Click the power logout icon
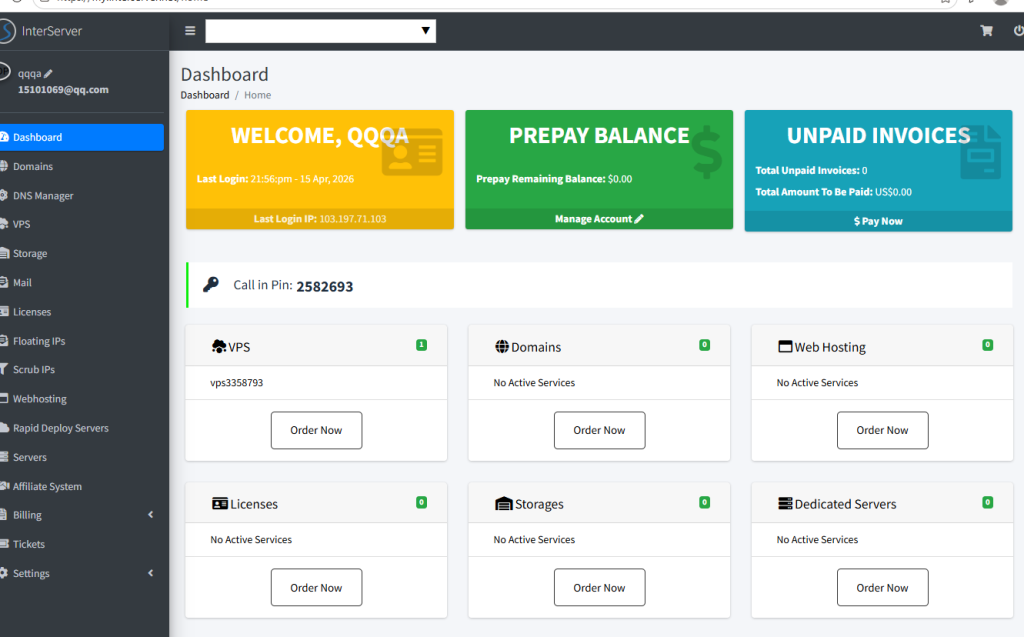Viewport: 1024px width, 637px height. pyautogui.click(x=1018, y=31)
